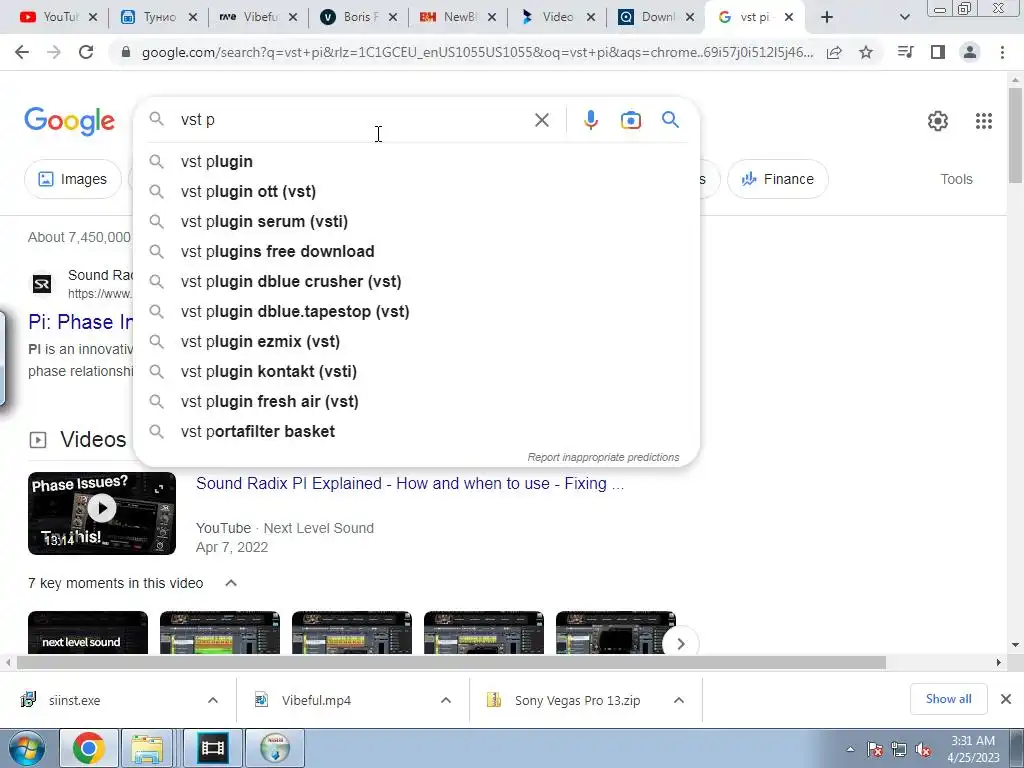Open Chrome media controls icon
This screenshot has width=1024, height=768.
click(x=905, y=52)
